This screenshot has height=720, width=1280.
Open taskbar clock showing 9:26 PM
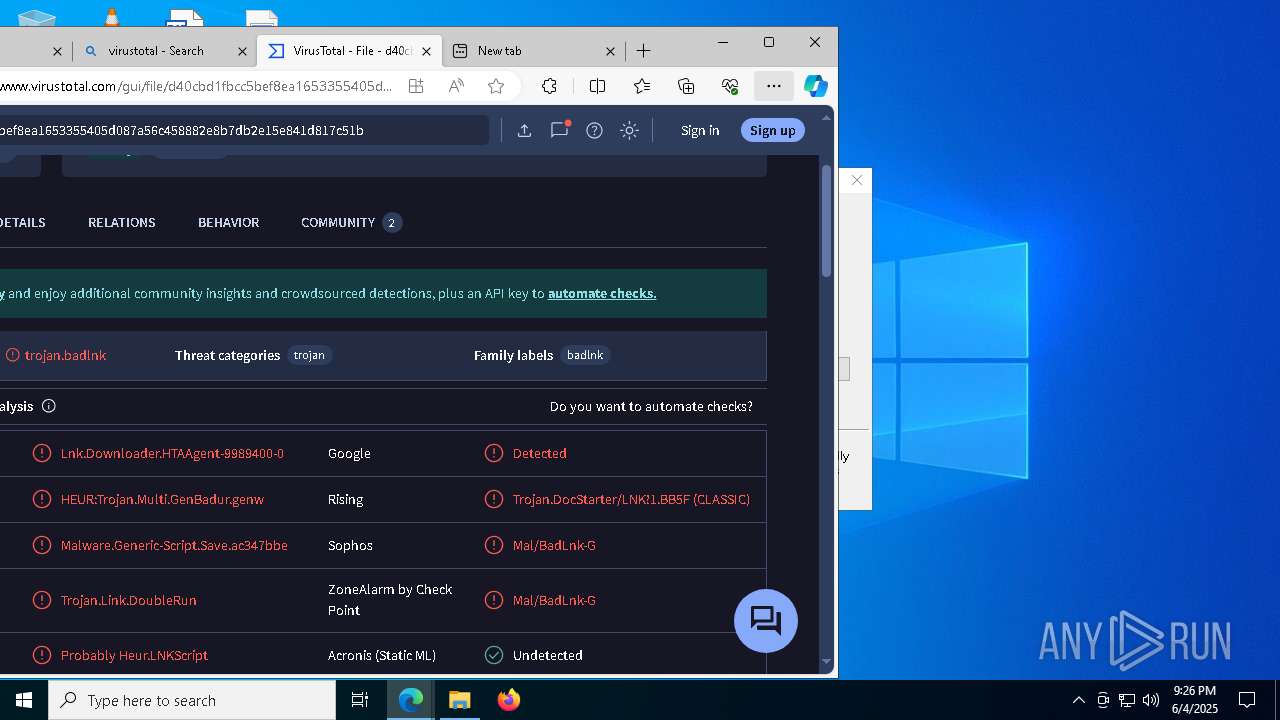pos(1195,700)
